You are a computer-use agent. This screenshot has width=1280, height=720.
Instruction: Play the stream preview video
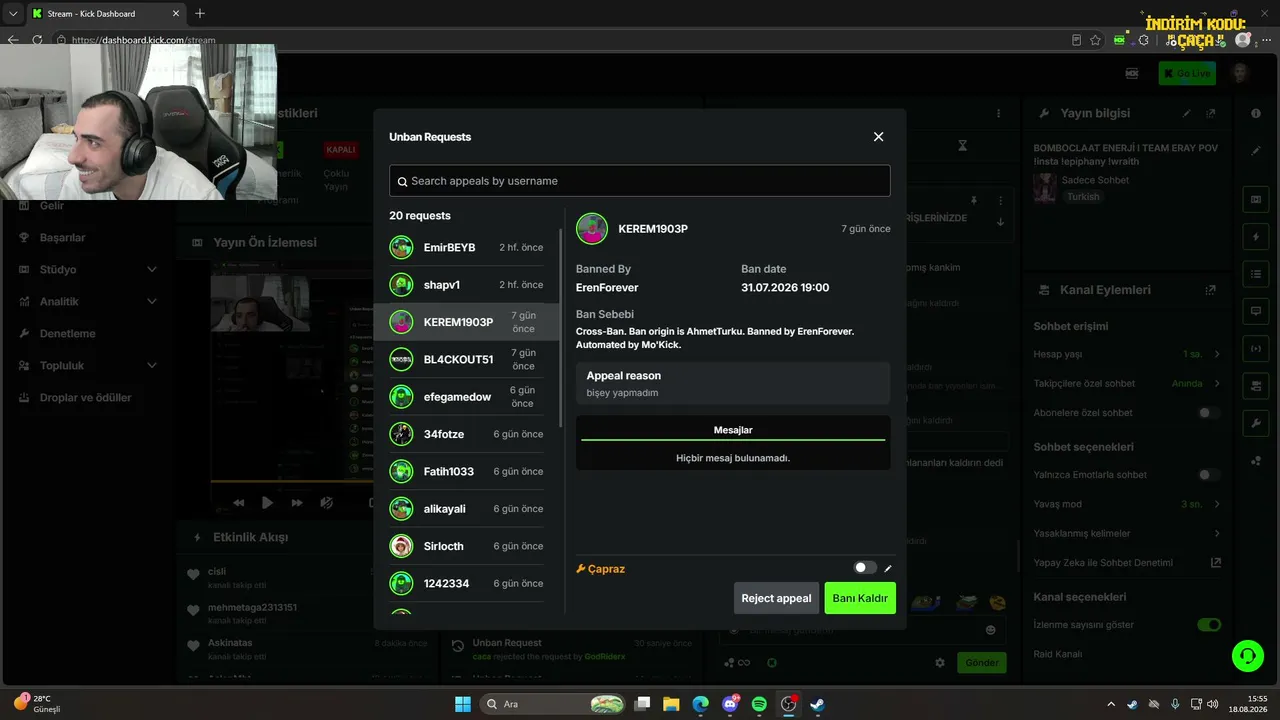point(267,503)
